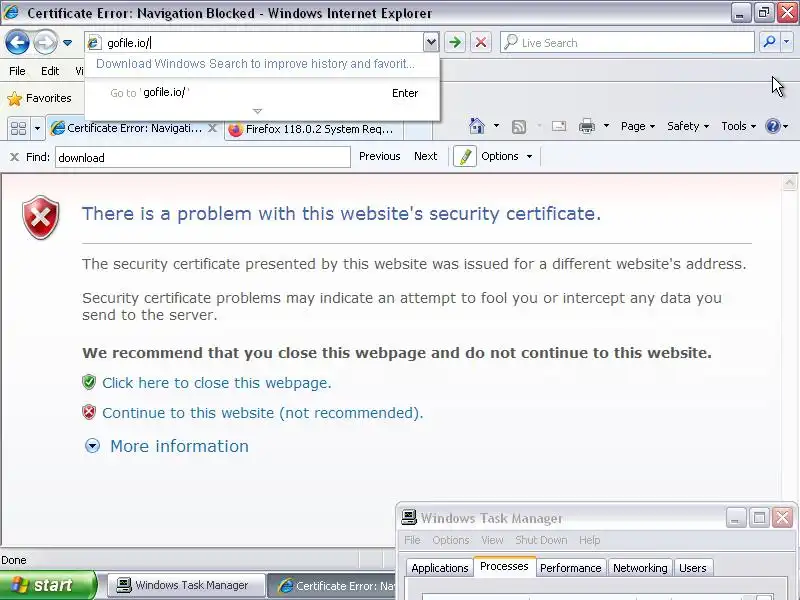This screenshot has width=800, height=600.
Task: Open the File menu
Action: [17, 71]
